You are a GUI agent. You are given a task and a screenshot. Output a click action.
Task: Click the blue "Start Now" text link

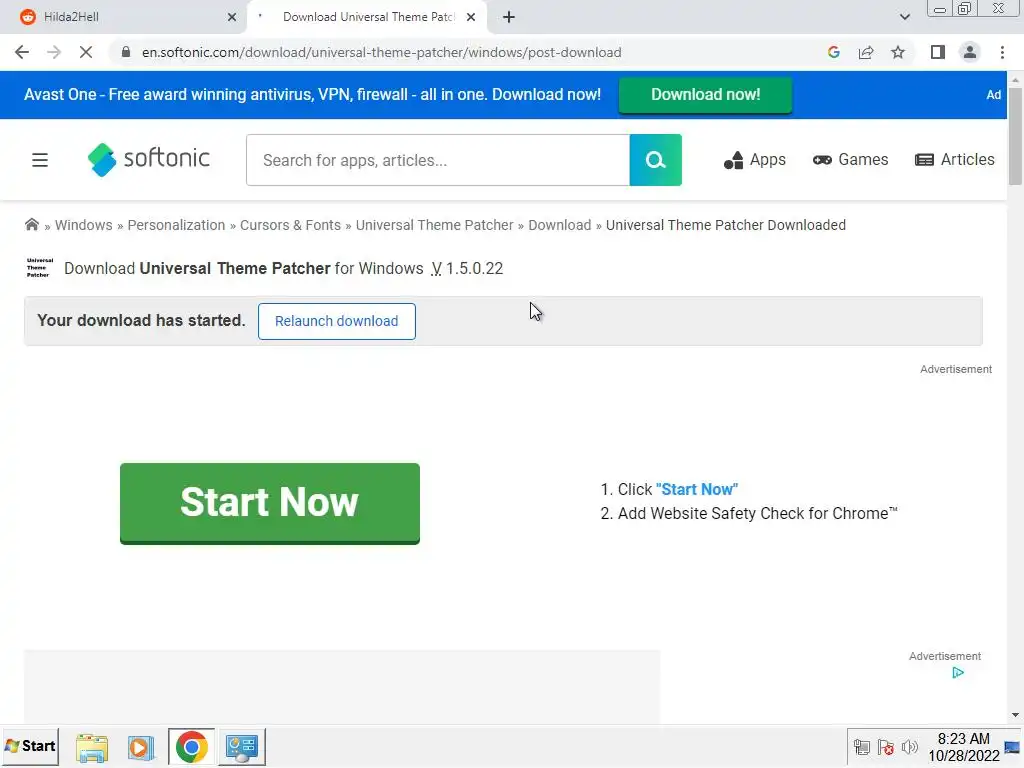(697, 490)
